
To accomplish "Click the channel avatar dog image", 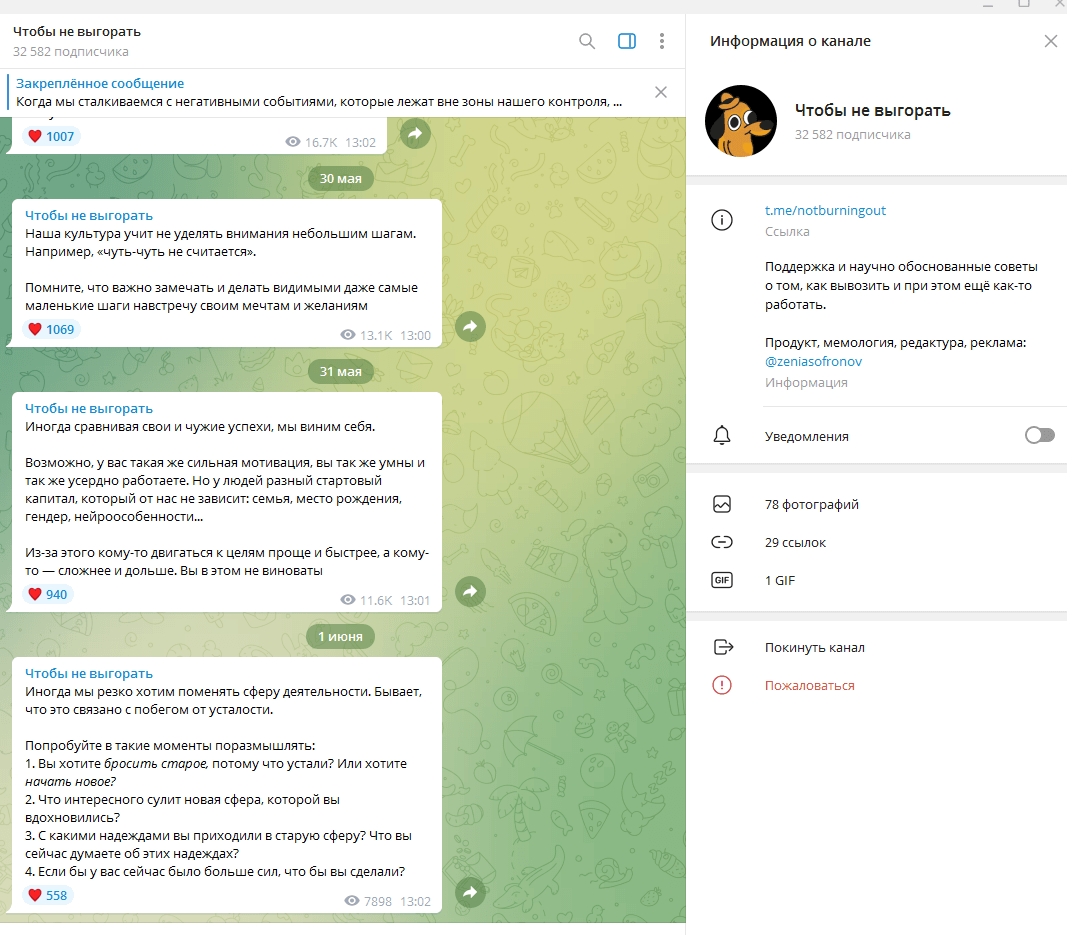I will point(741,121).
